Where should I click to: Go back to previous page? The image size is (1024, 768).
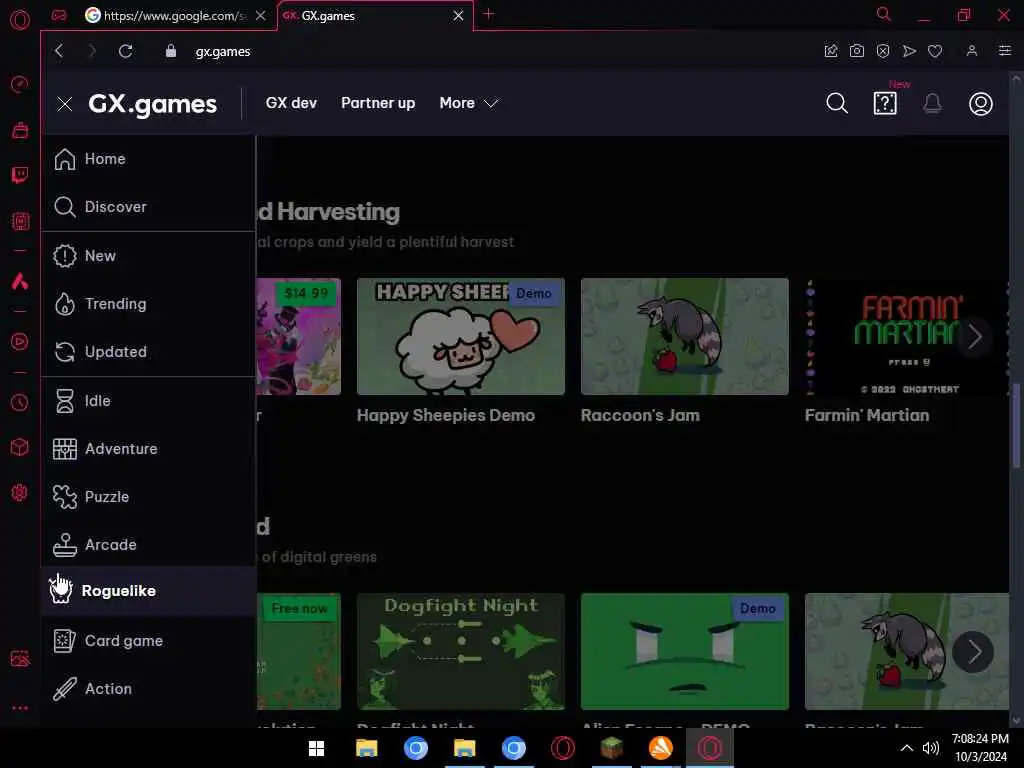(59, 51)
